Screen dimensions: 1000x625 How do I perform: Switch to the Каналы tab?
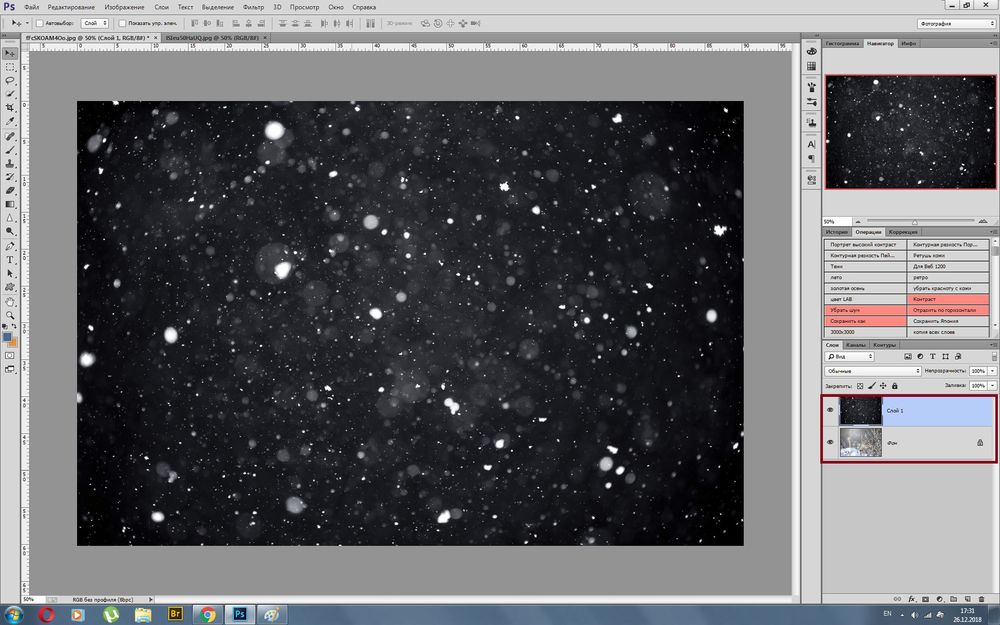click(857, 345)
